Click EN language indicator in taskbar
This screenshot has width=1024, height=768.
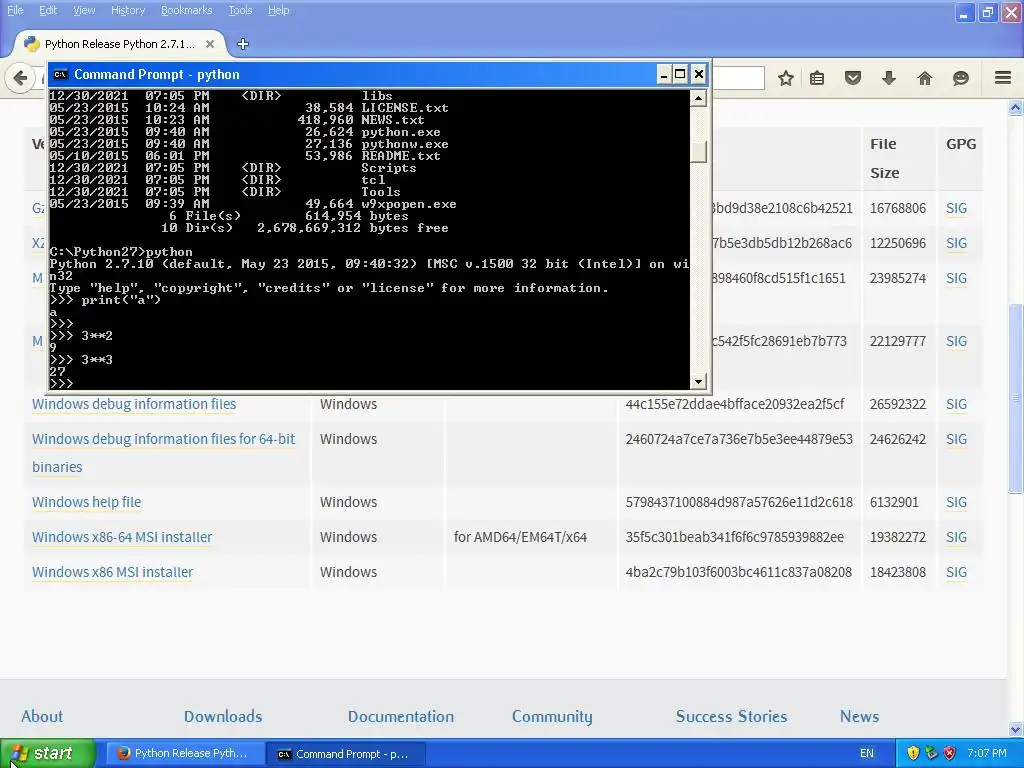(867, 753)
